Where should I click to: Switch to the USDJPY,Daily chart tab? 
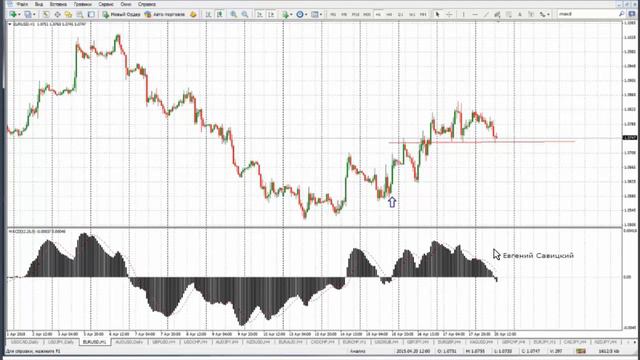click(61, 342)
